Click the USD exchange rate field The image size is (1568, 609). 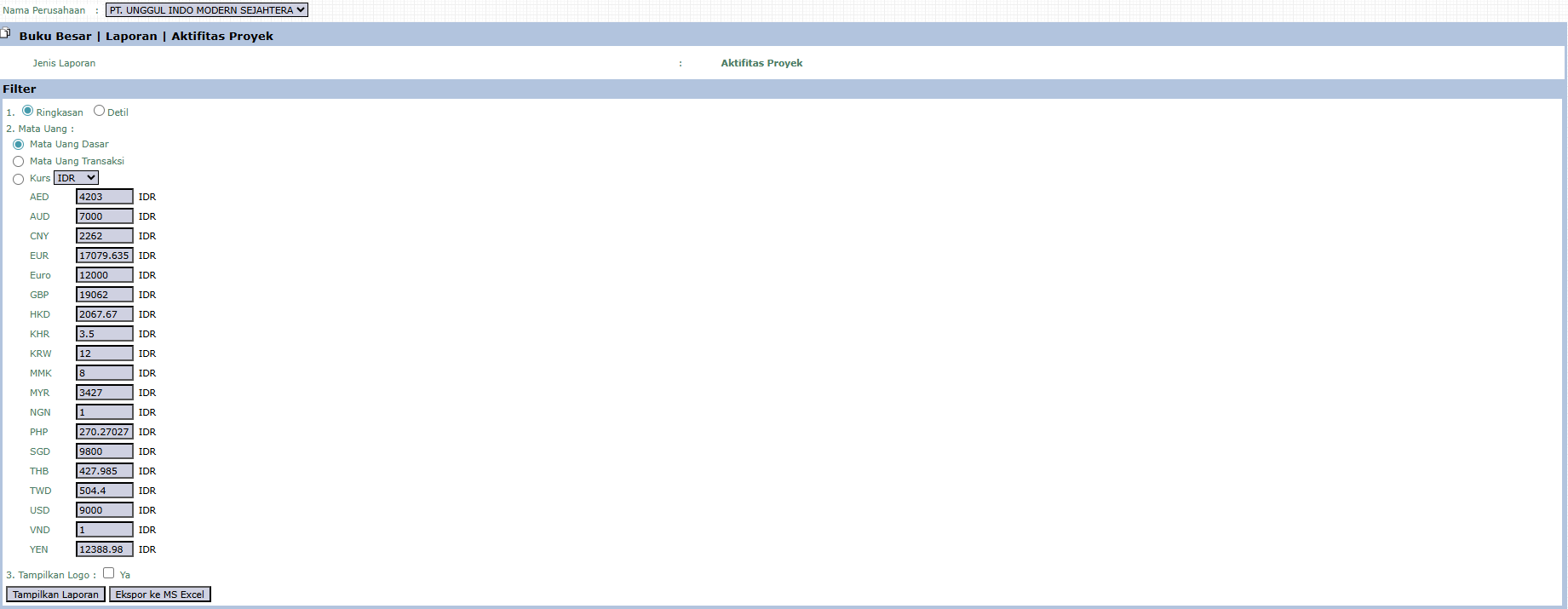point(104,510)
